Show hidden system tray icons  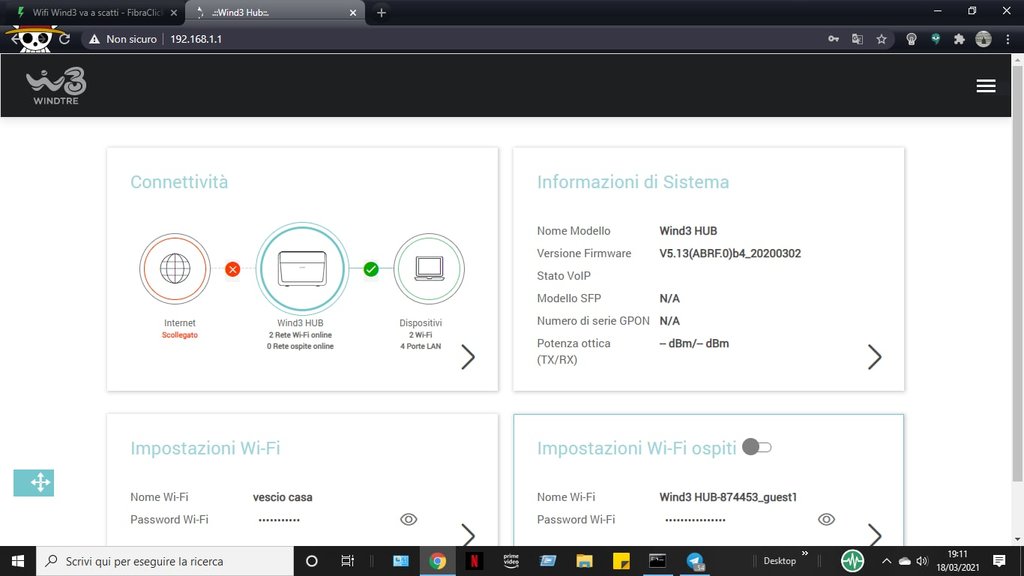(886, 561)
